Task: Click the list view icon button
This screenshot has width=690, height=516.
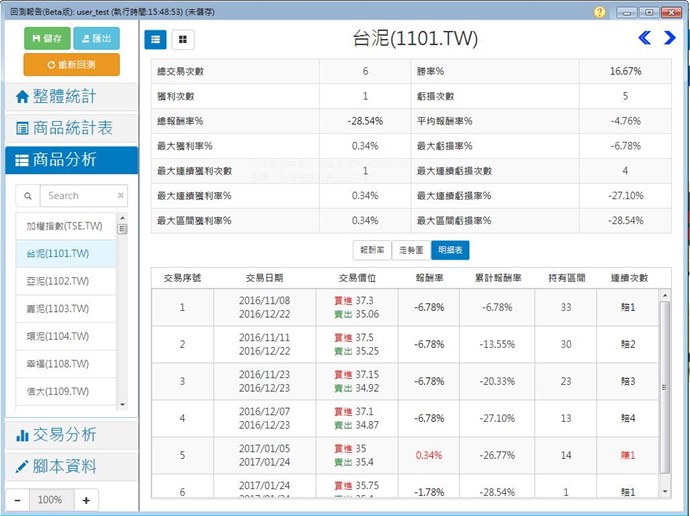Action: coord(156,39)
